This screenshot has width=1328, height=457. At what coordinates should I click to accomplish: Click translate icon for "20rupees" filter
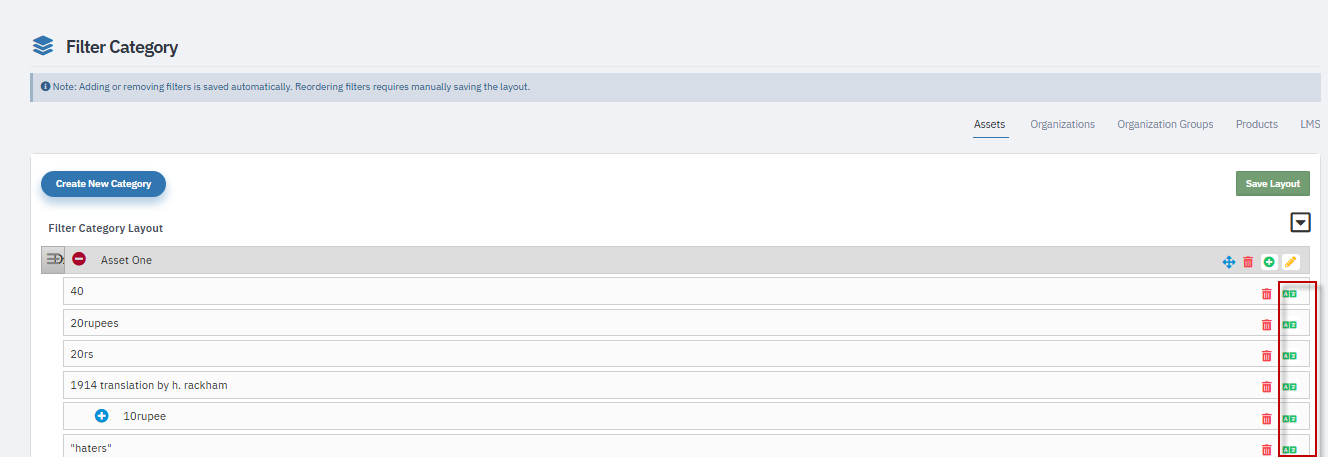tap(1289, 325)
